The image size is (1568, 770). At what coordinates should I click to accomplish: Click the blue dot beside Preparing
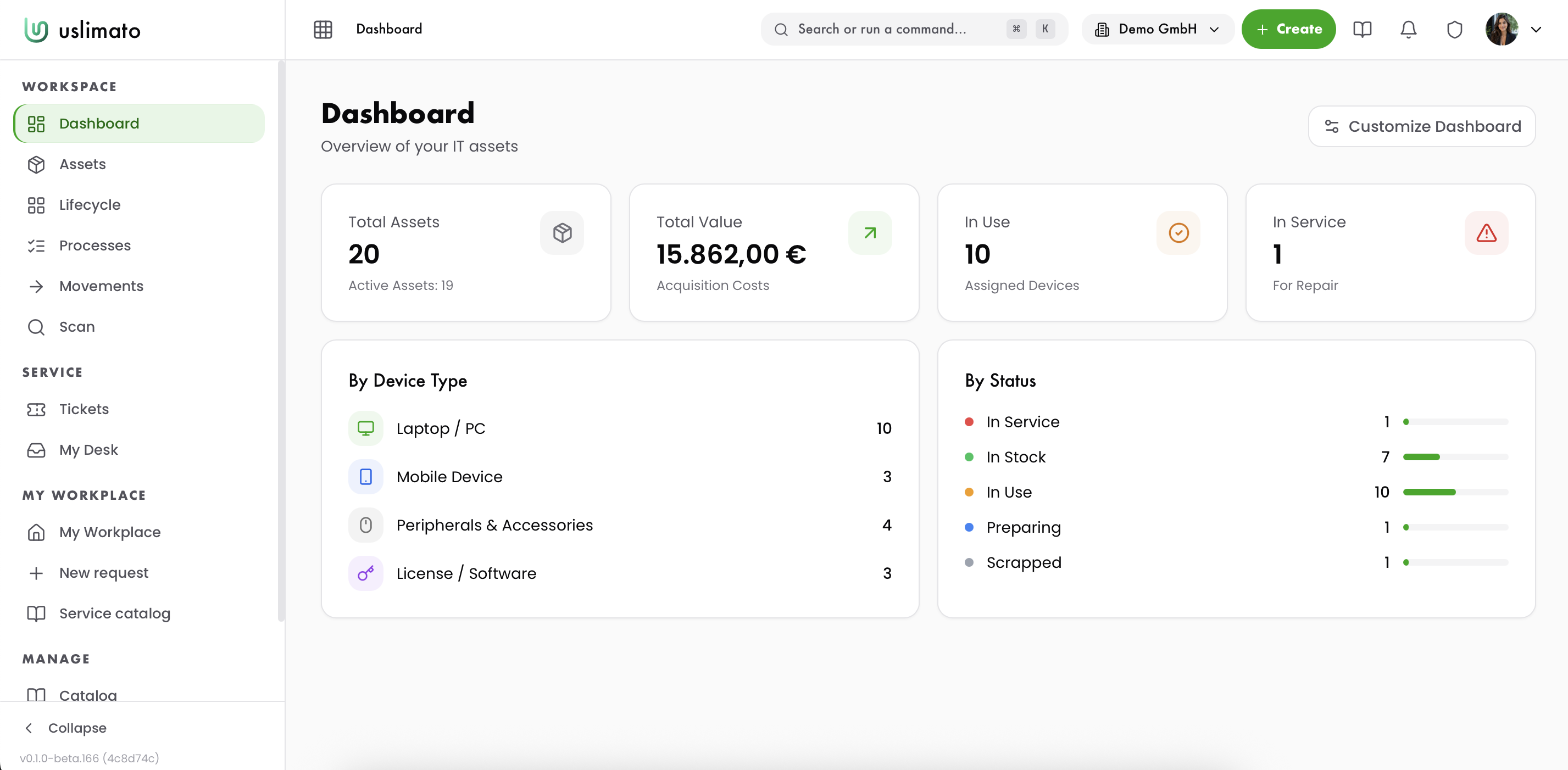[969, 527]
